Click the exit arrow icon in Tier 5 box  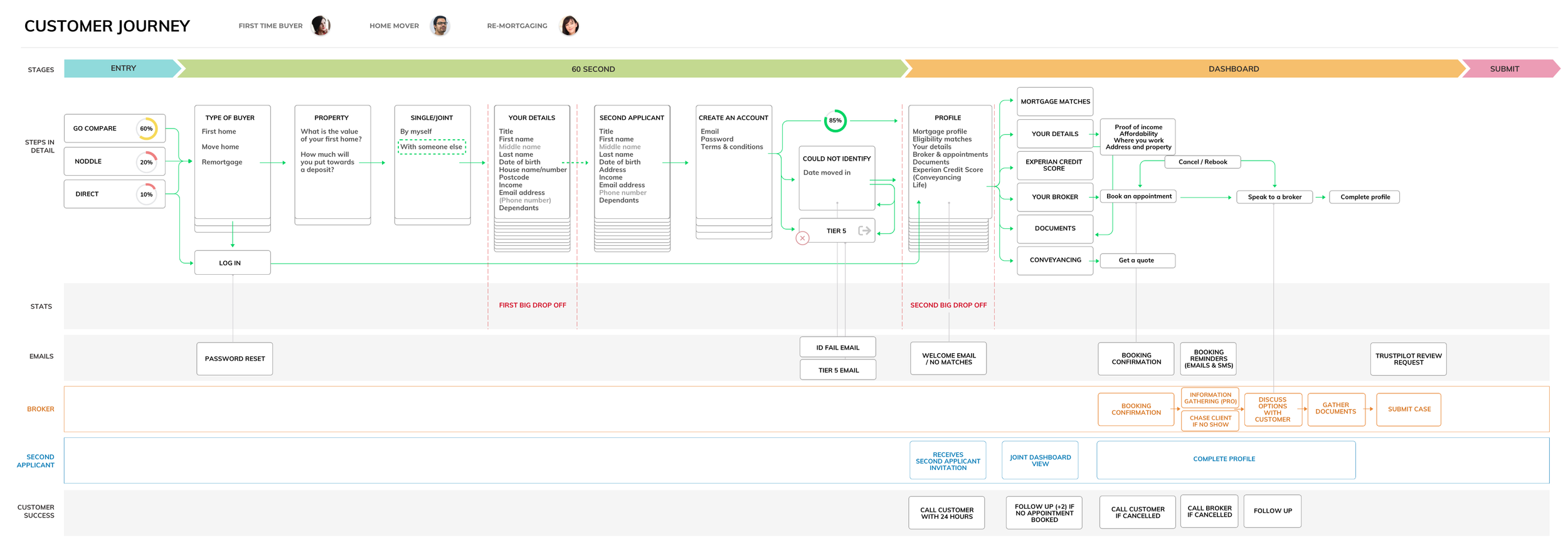pos(864,231)
